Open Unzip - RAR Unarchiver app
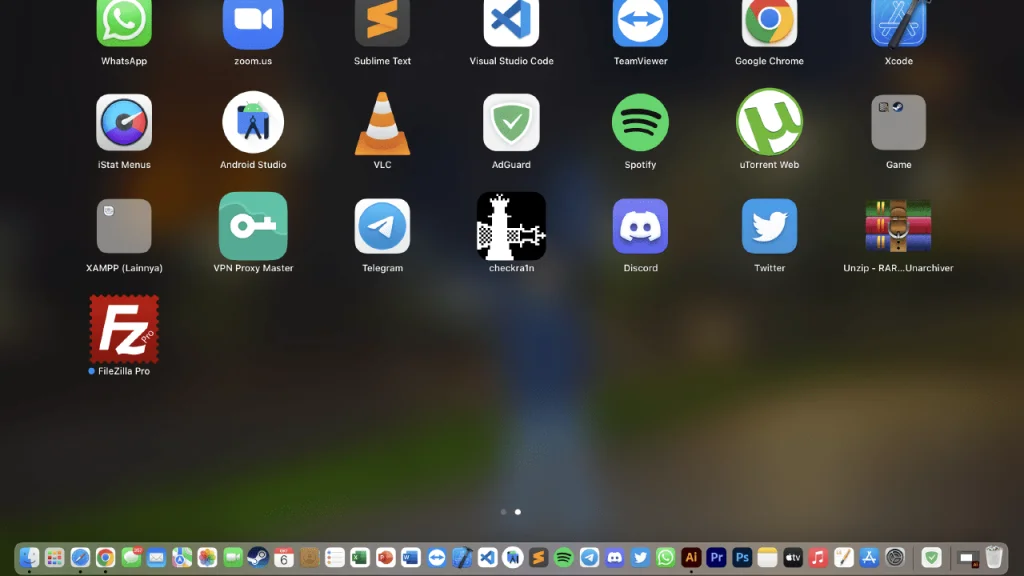 tap(899, 226)
